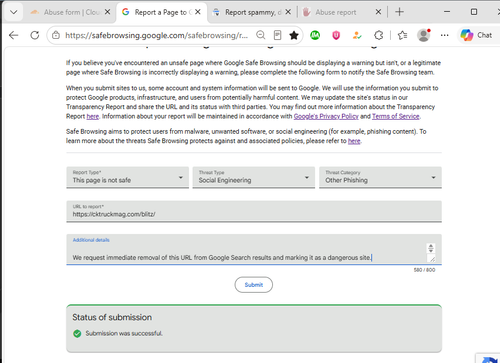Open Transparency Report 'here' link
Screen dimensions: 500x363
[x=93, y=116]
